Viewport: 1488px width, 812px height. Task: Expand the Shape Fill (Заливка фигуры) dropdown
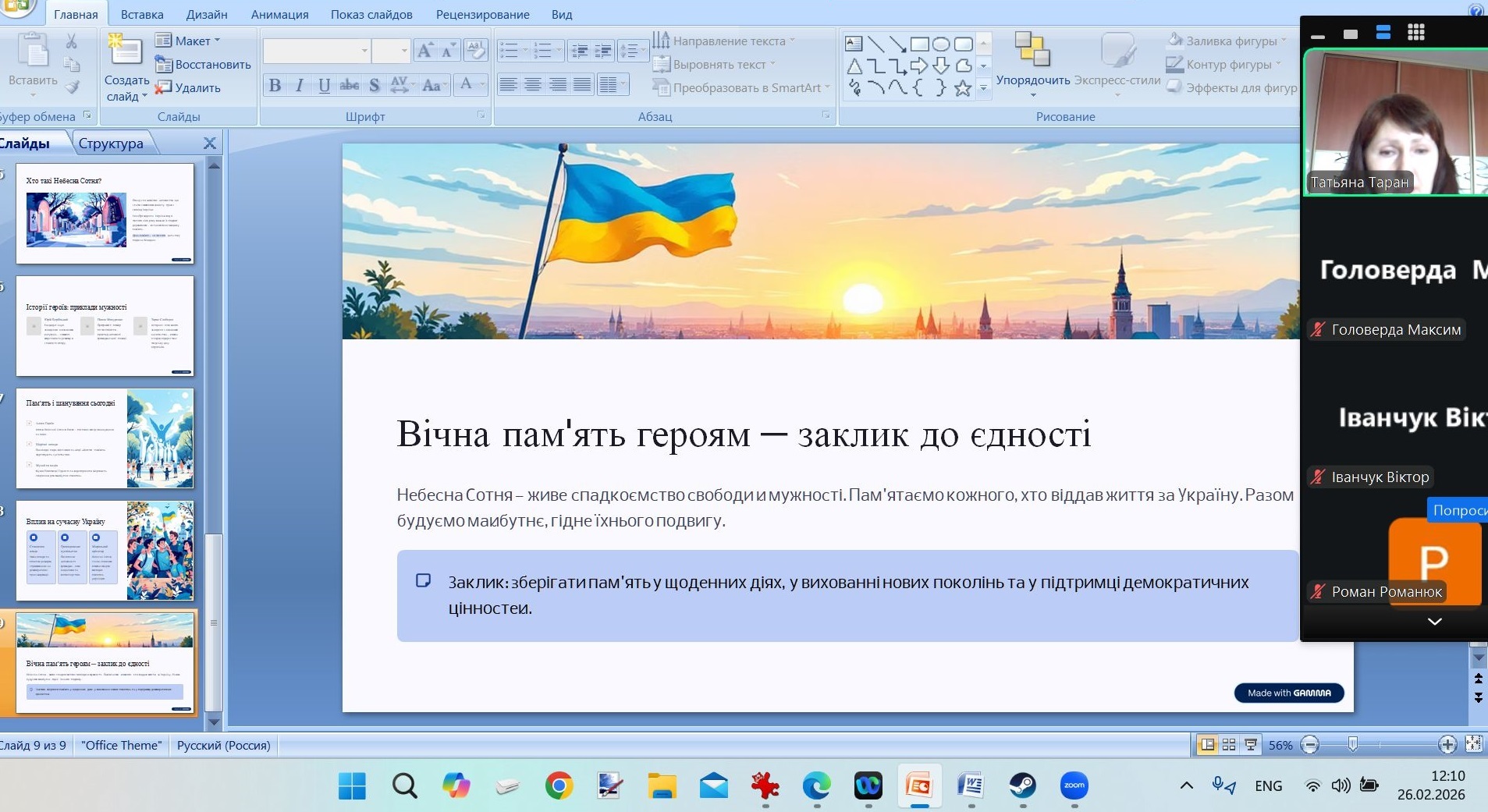point(1284,41)
